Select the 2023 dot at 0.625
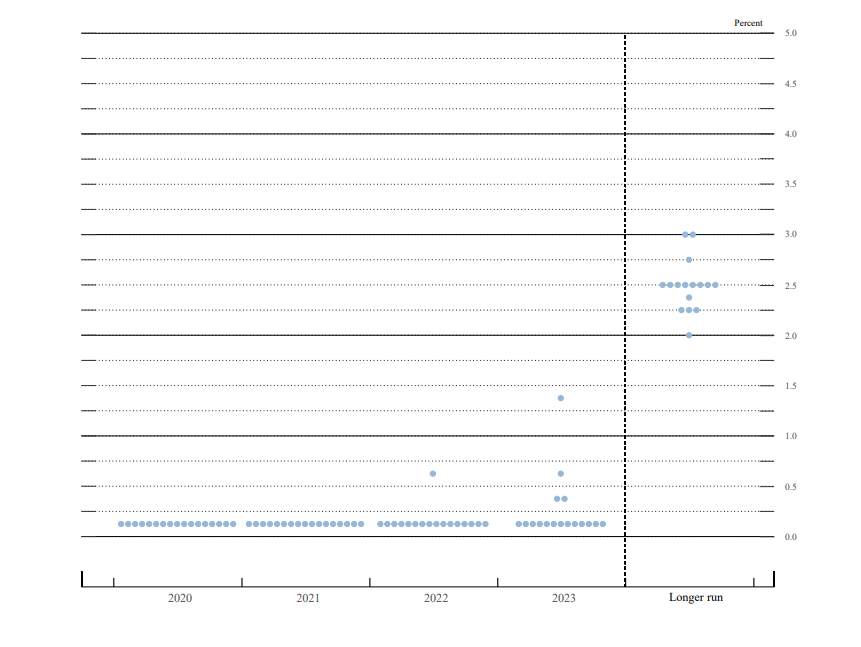861x647 pixels. coord(561,473)
